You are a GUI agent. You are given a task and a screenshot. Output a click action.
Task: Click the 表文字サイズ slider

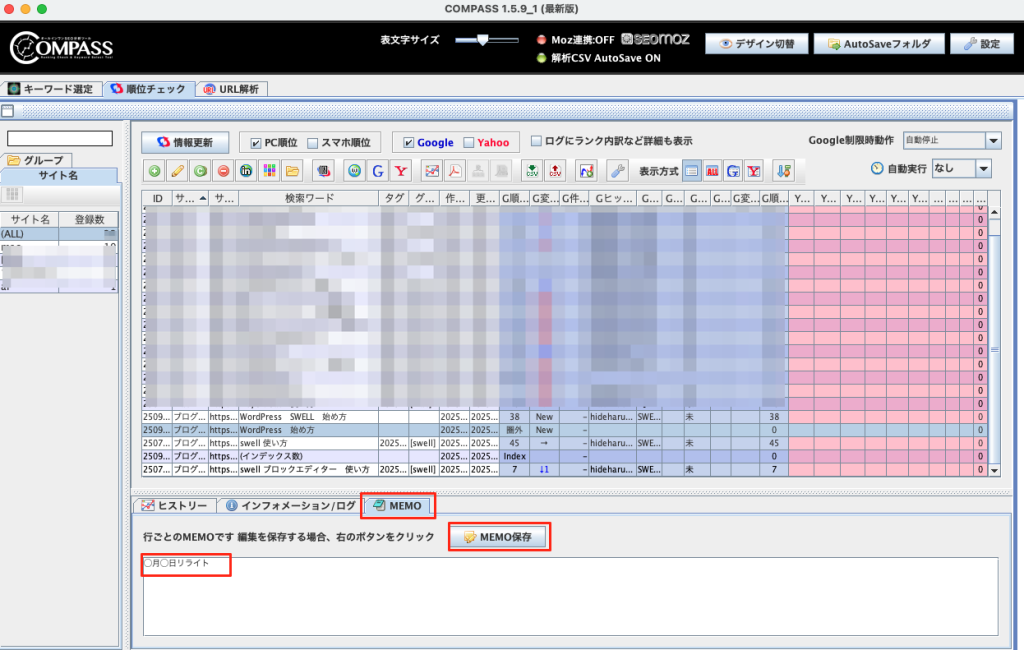[484, 41]
